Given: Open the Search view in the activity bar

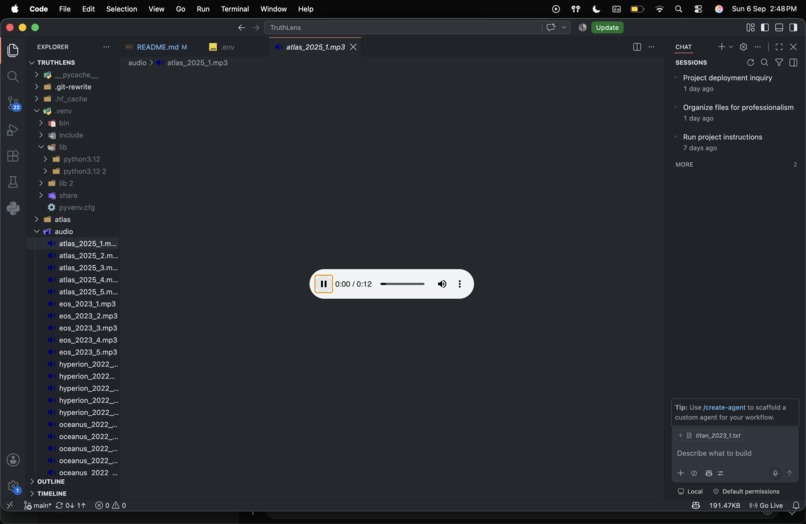Looking at the screenshot, I should pos(13,77).
